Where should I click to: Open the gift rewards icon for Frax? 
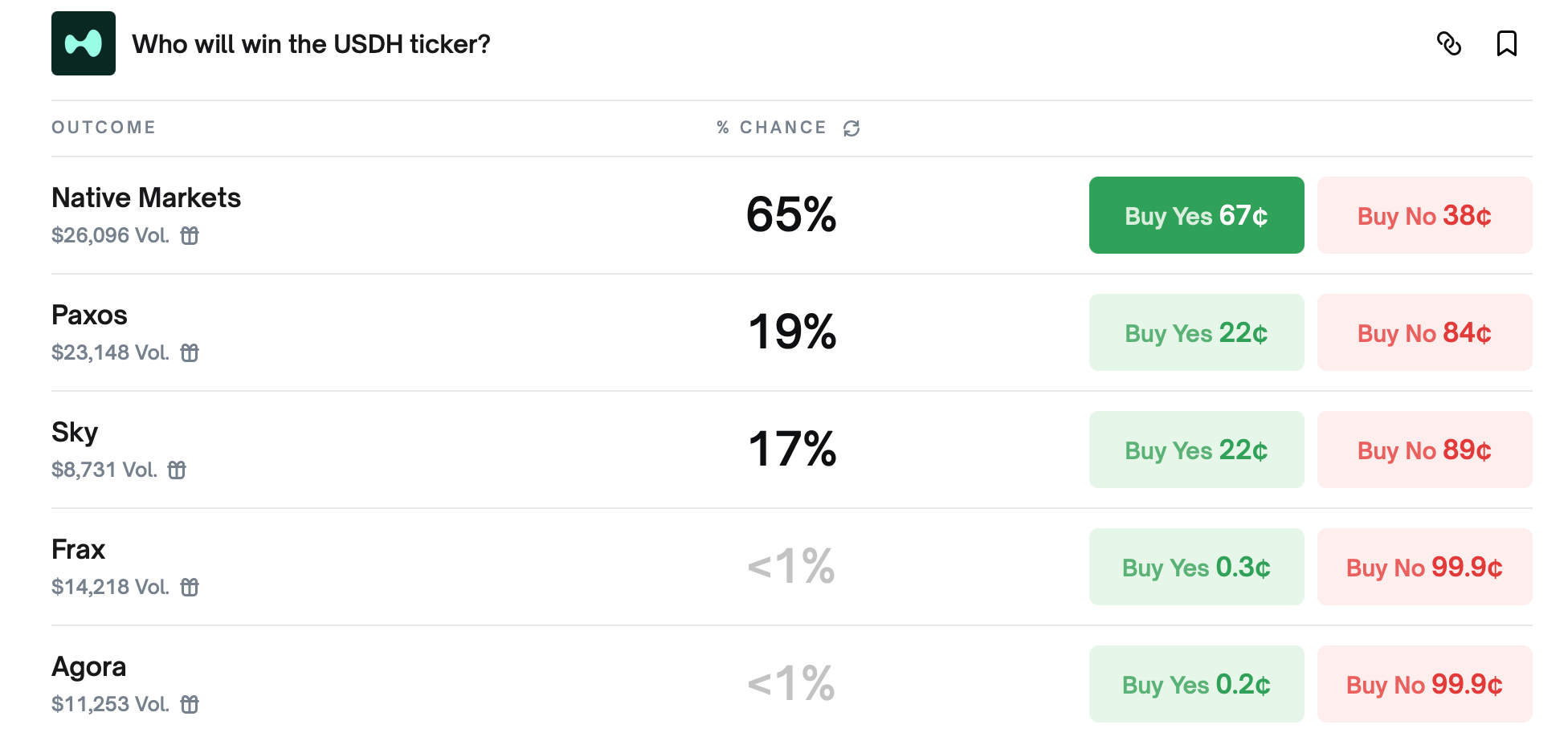tap(190, 587)
